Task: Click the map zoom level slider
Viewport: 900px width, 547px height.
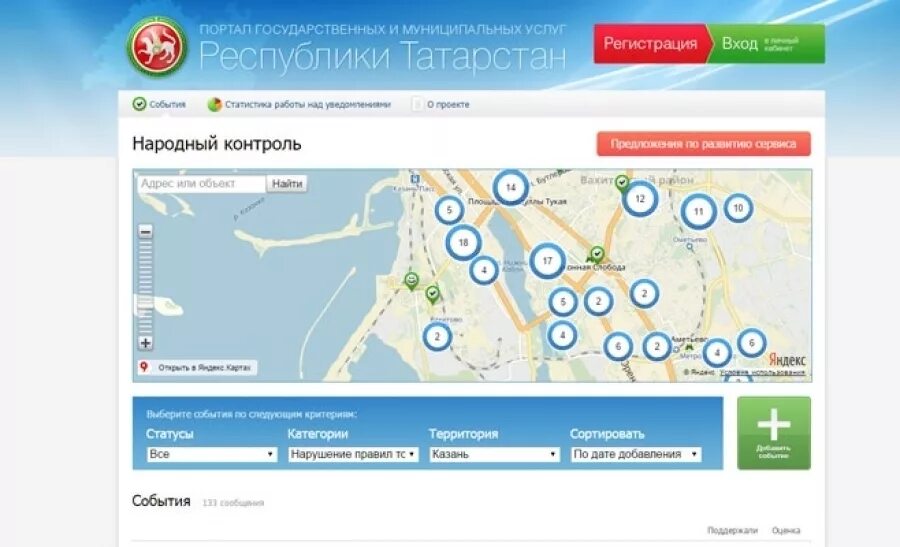Action: (146, 287)
